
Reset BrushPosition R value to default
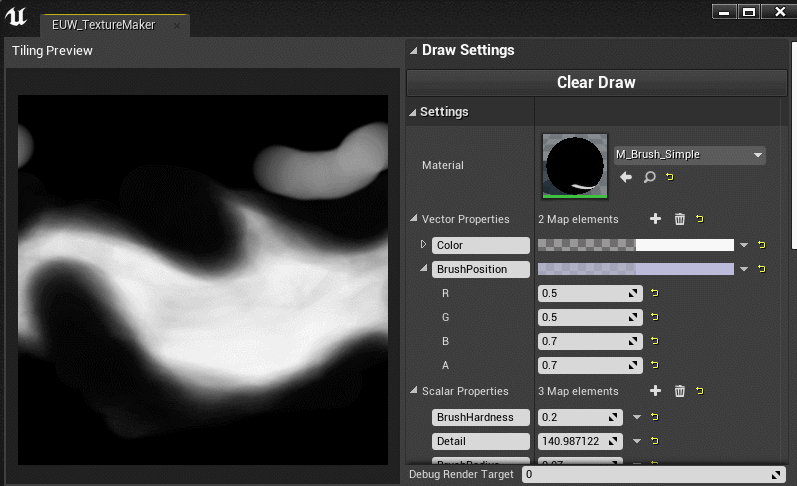[x=655, y=293]
